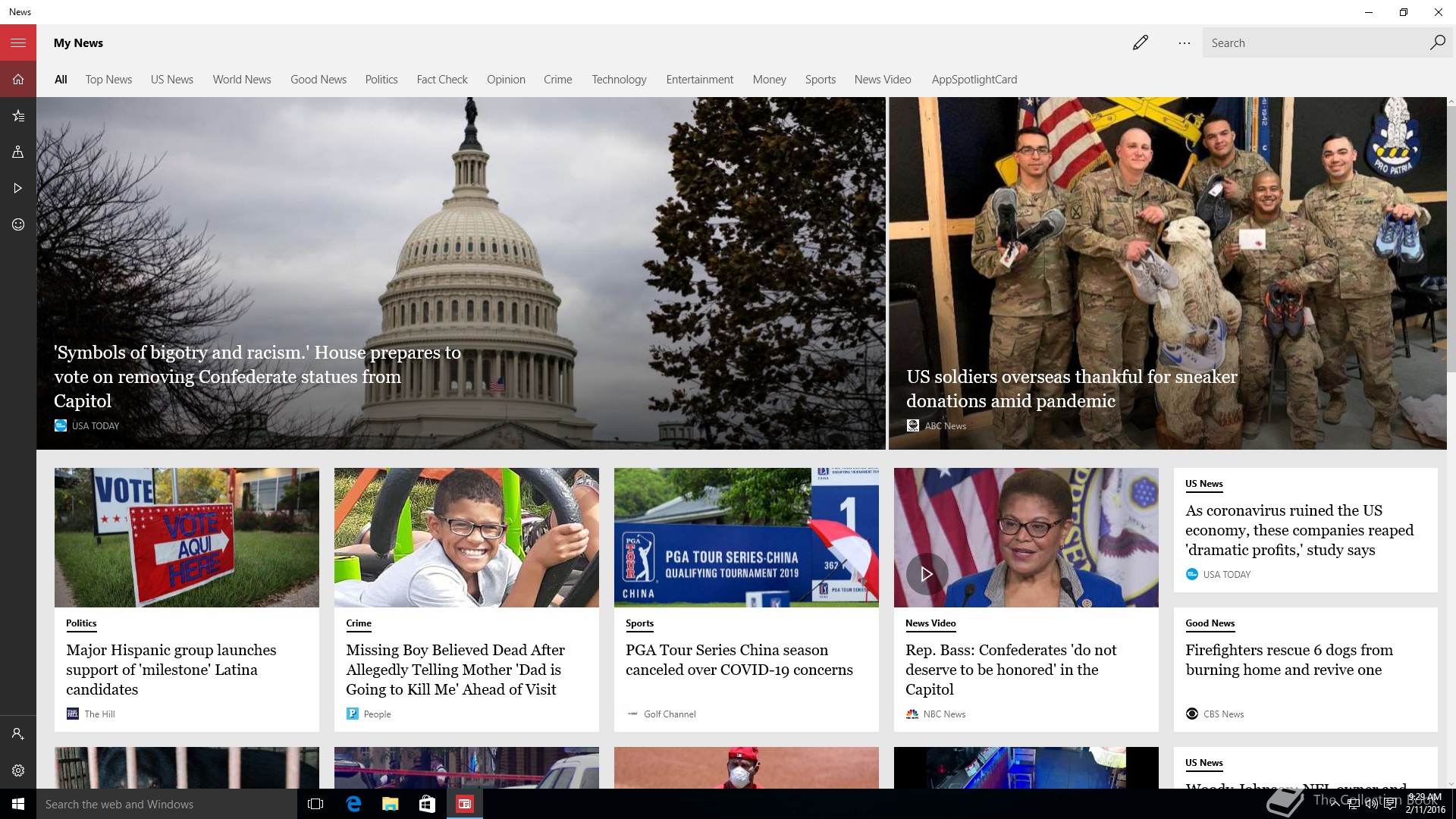
Task: Open Missing Boy Believed Dead article
Action: click(455, 670)
